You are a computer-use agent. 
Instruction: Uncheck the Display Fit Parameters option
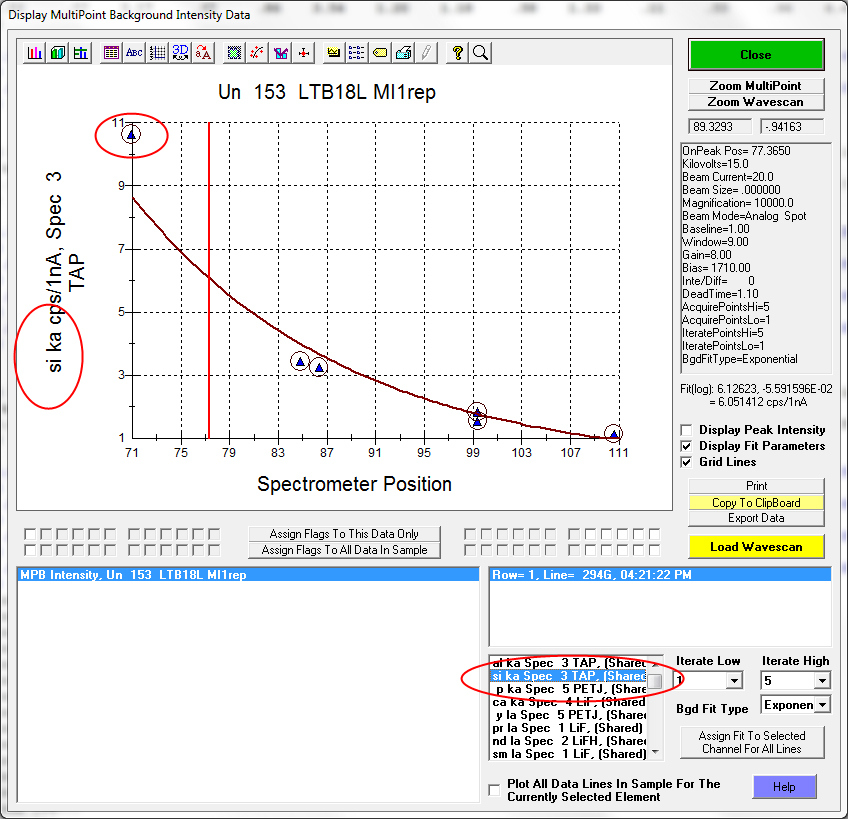click(x=687, y=446)
